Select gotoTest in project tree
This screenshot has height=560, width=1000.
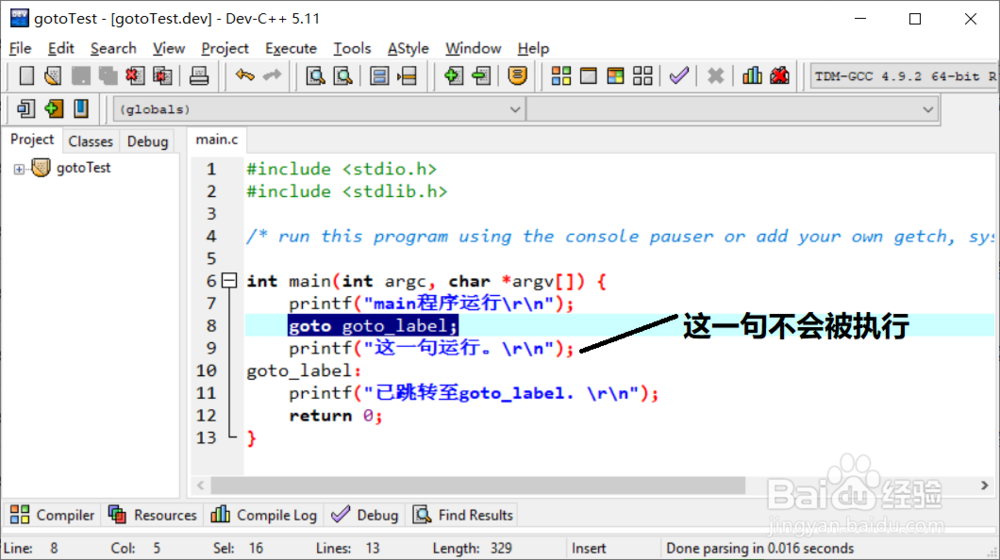click(84, 168)
